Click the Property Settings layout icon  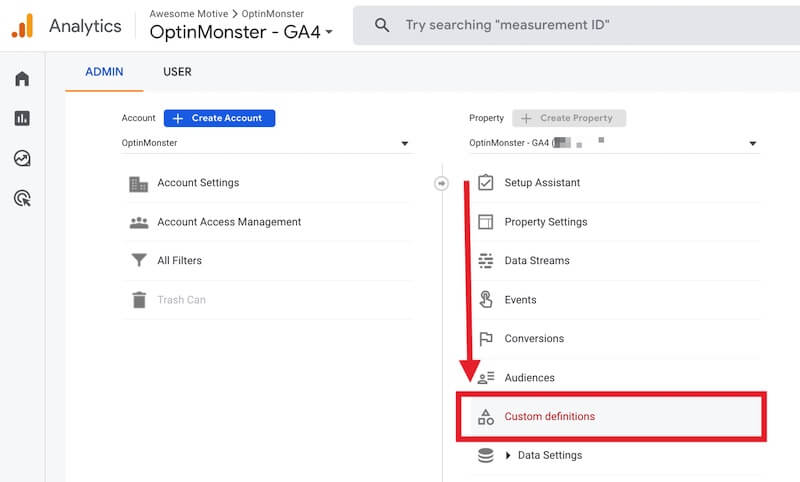(x=486, y=222)
